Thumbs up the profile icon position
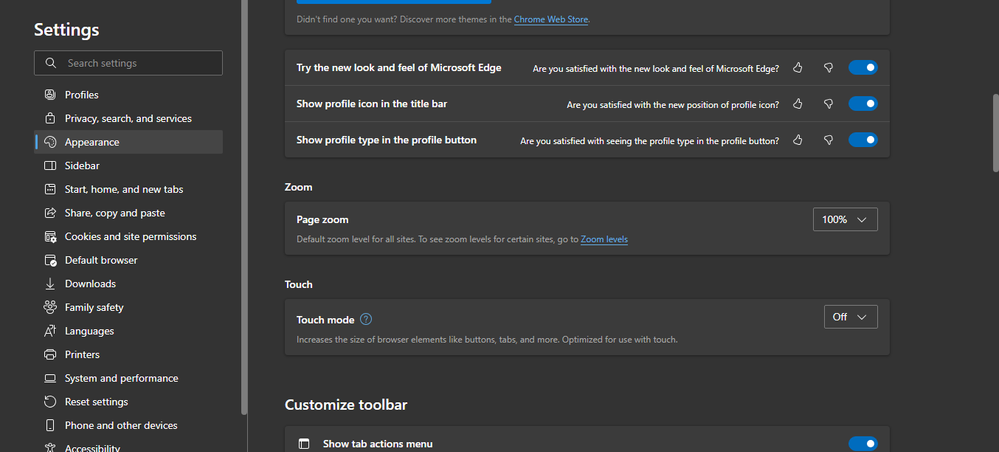999x452 pixels. (798, 104)
